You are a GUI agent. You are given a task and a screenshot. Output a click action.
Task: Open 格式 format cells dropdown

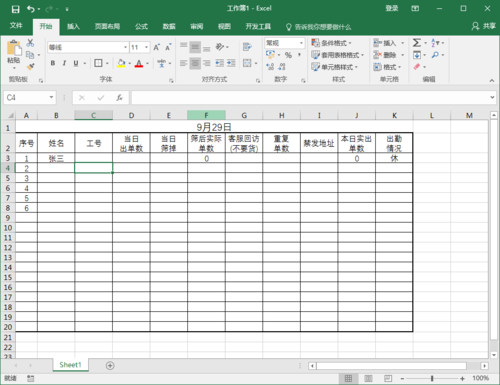[x=387, y=67]
